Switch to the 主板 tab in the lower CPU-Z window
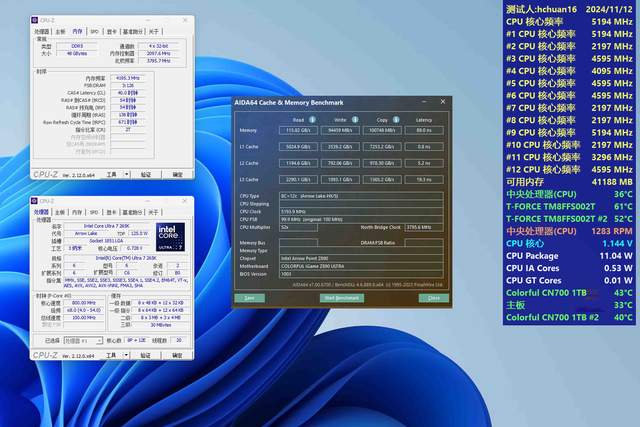The image size is (640, 427). tap(60, 212)
